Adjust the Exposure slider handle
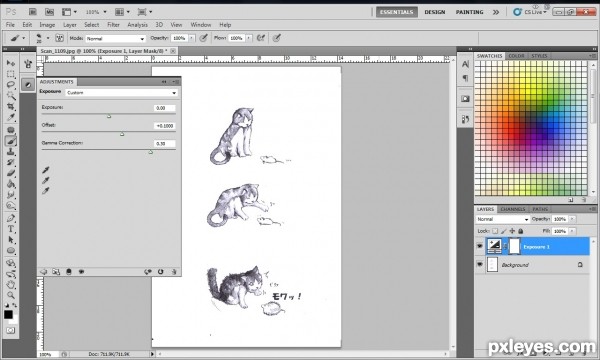 [109, 116]
